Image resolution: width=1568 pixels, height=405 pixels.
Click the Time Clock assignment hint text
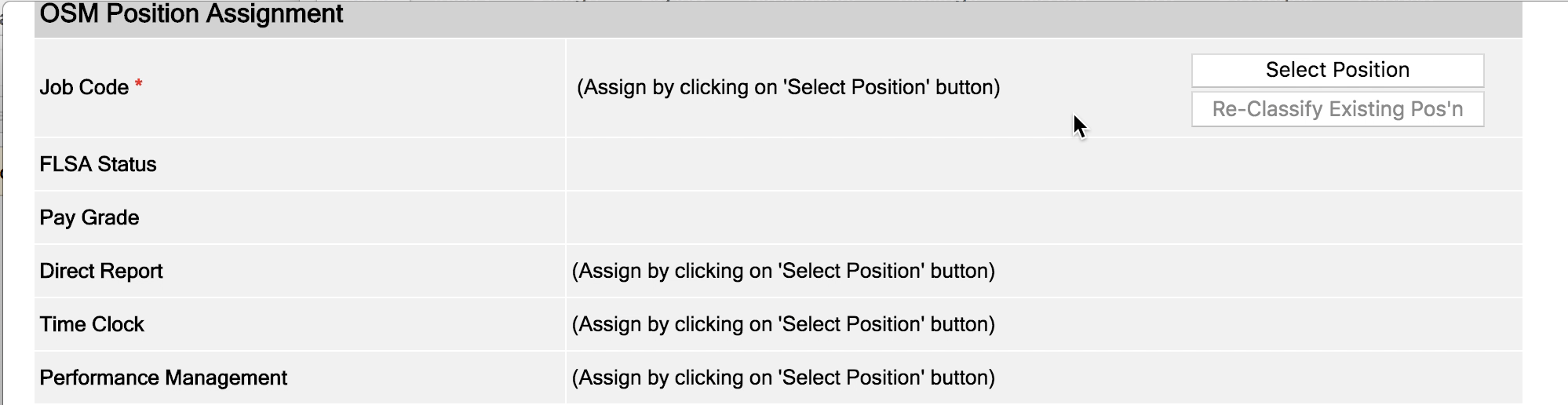783,324
